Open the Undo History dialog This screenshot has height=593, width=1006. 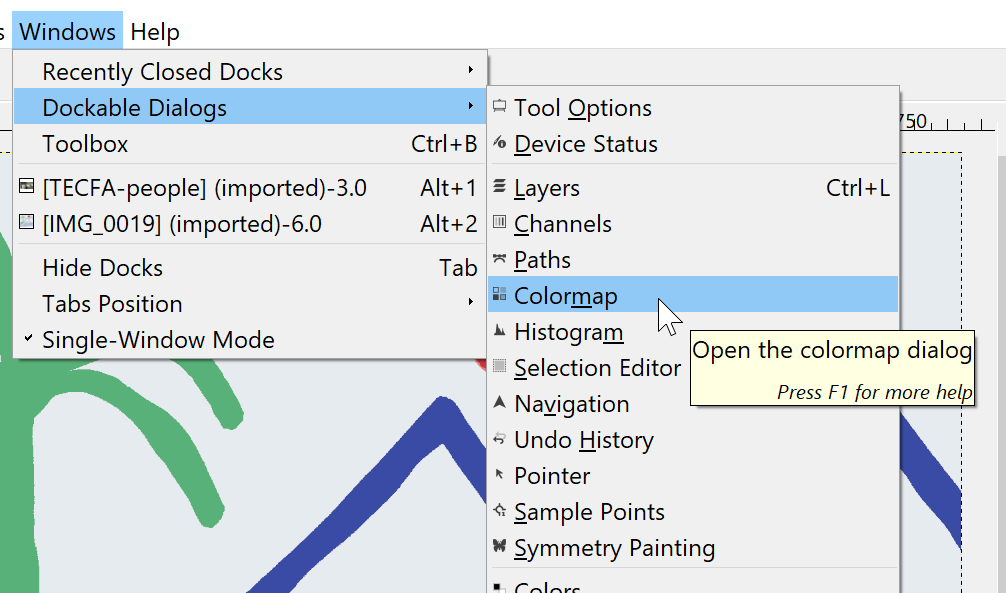tap(583, 440)
